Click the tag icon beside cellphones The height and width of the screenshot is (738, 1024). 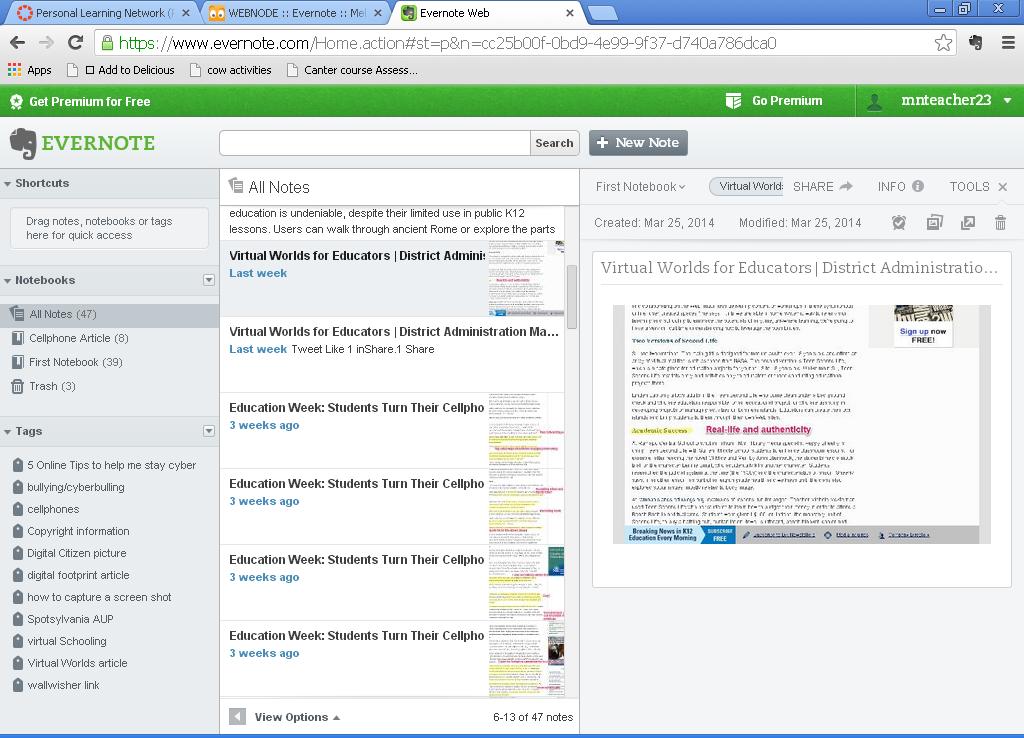pyautogui.click(x=18, y=509)
